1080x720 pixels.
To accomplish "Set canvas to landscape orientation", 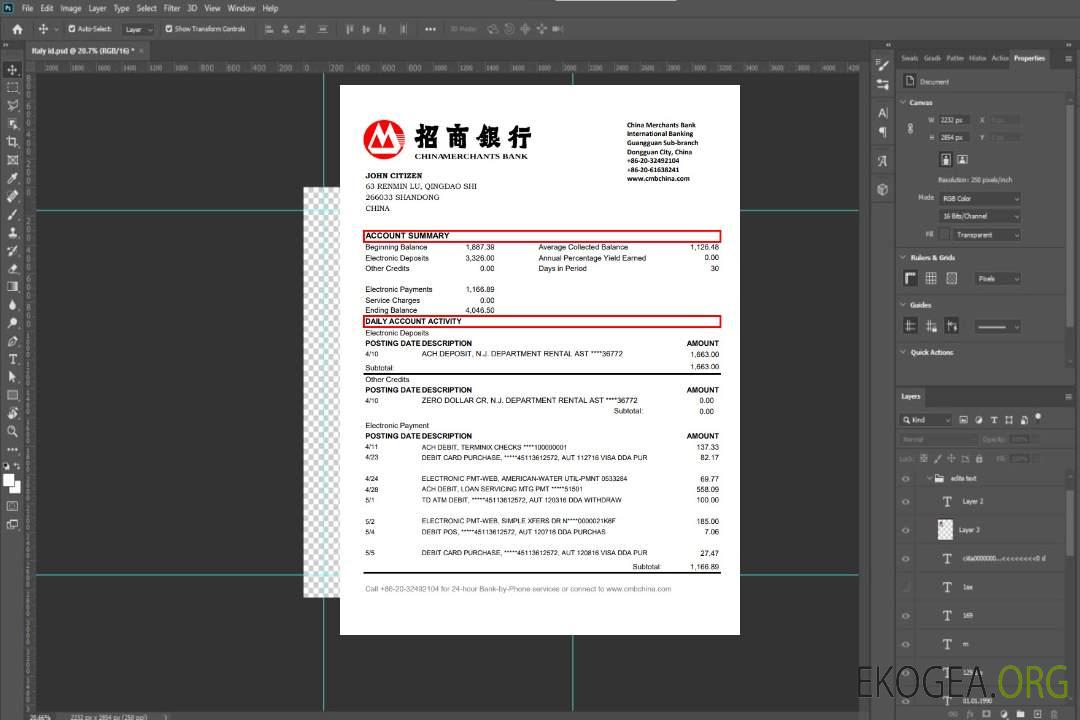I will (963, 160).
